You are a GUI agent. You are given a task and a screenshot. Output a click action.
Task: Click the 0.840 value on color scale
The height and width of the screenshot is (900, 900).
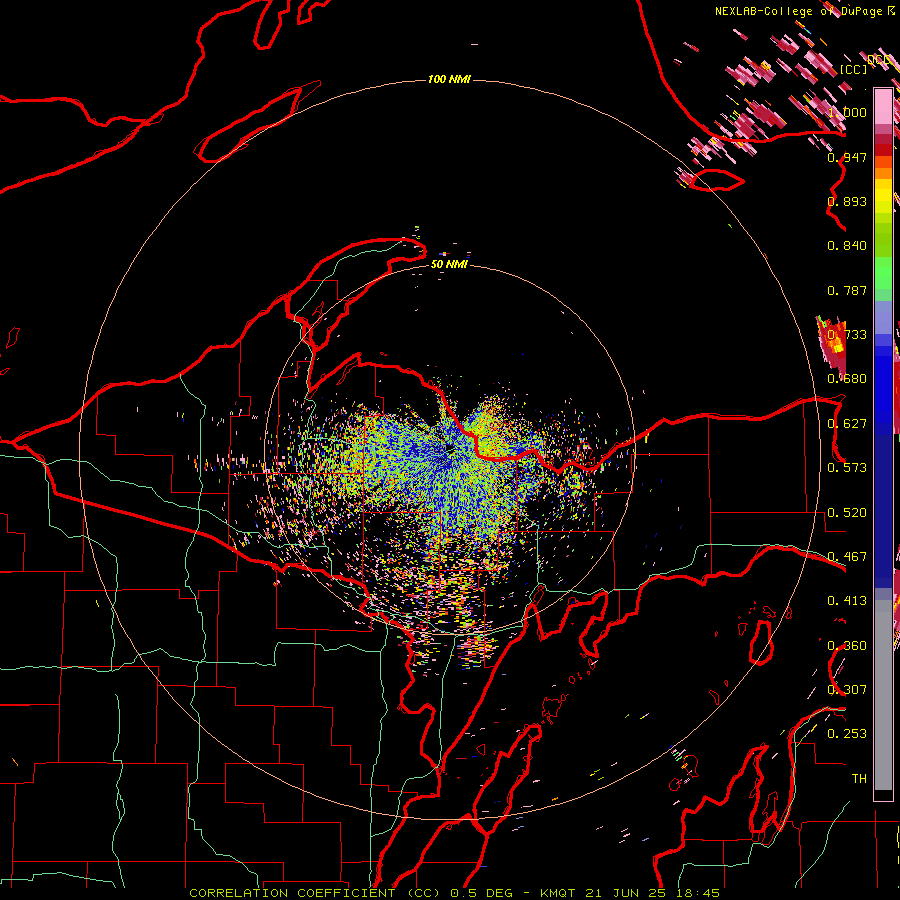(x=847, y=245)
